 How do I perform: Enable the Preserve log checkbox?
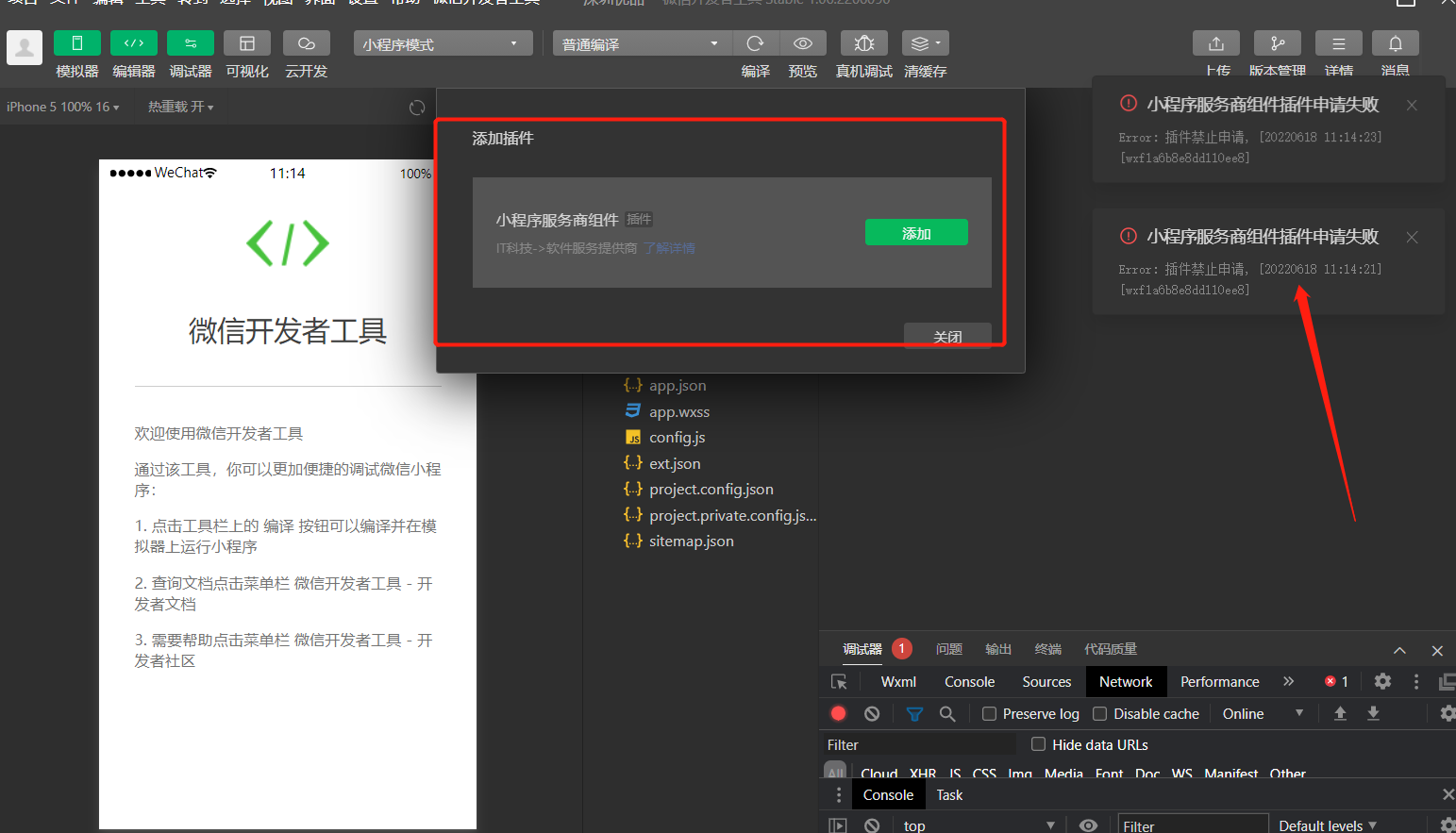pos(989,713)
